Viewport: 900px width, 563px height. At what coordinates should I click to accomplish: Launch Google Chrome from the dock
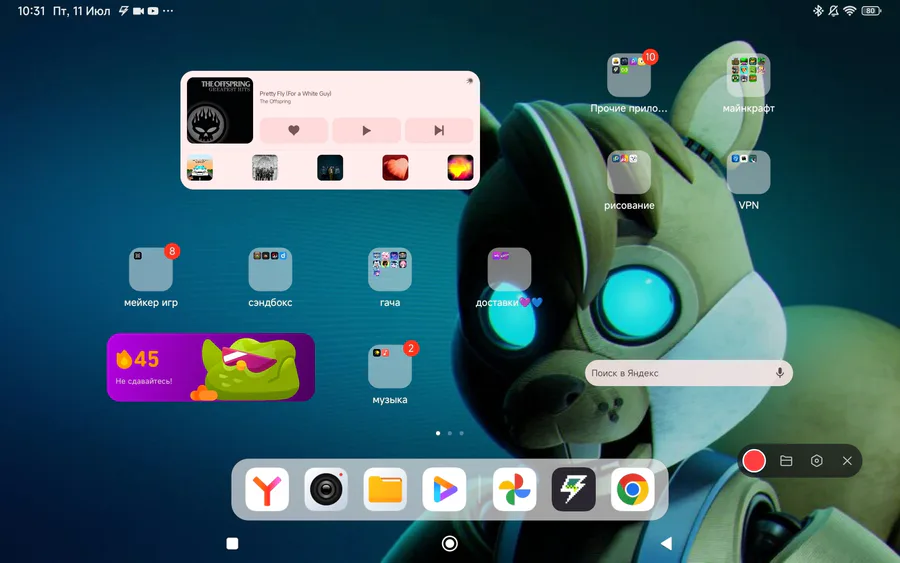click(633, 490)
